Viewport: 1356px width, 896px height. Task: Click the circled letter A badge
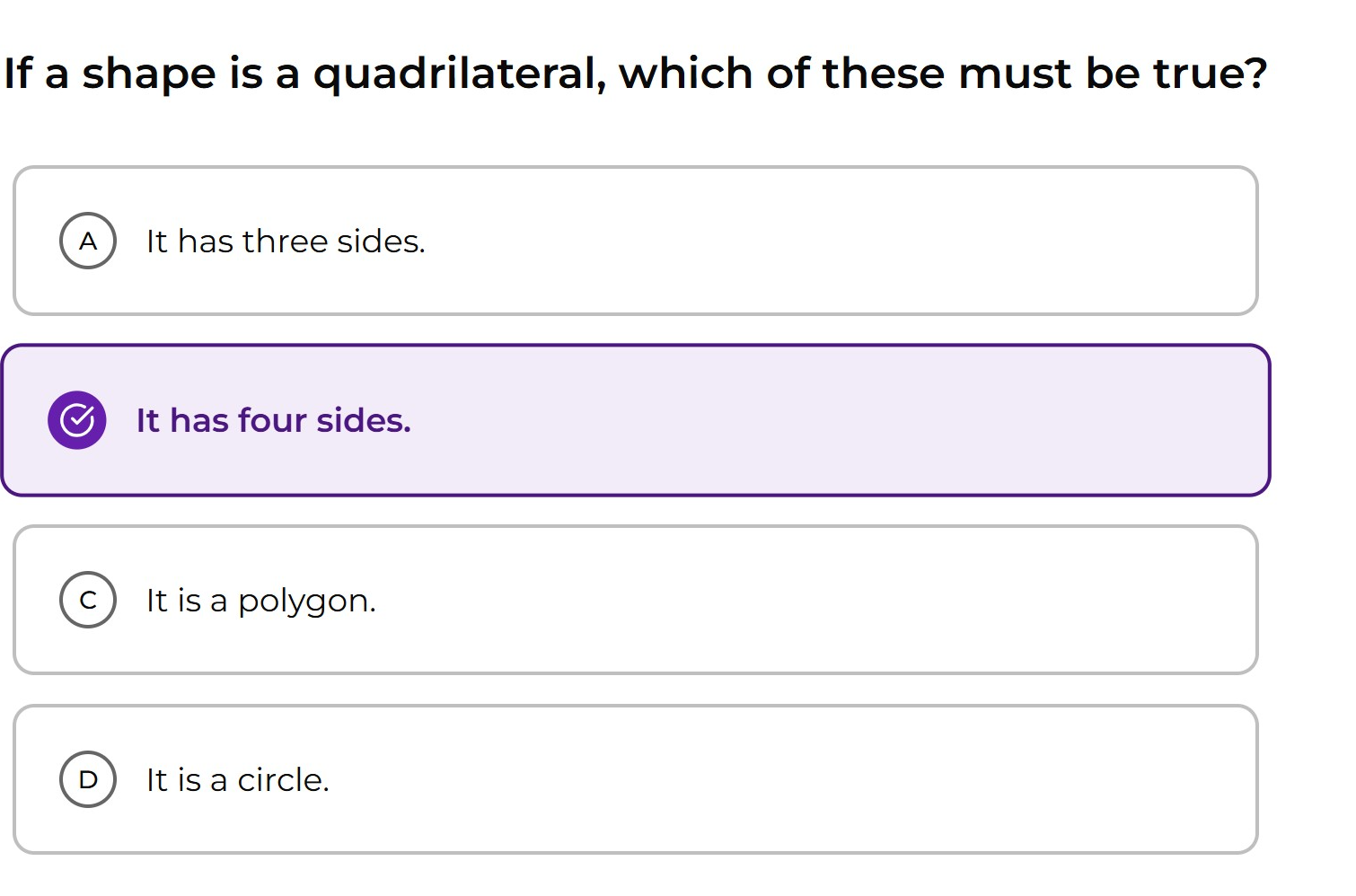87,241
